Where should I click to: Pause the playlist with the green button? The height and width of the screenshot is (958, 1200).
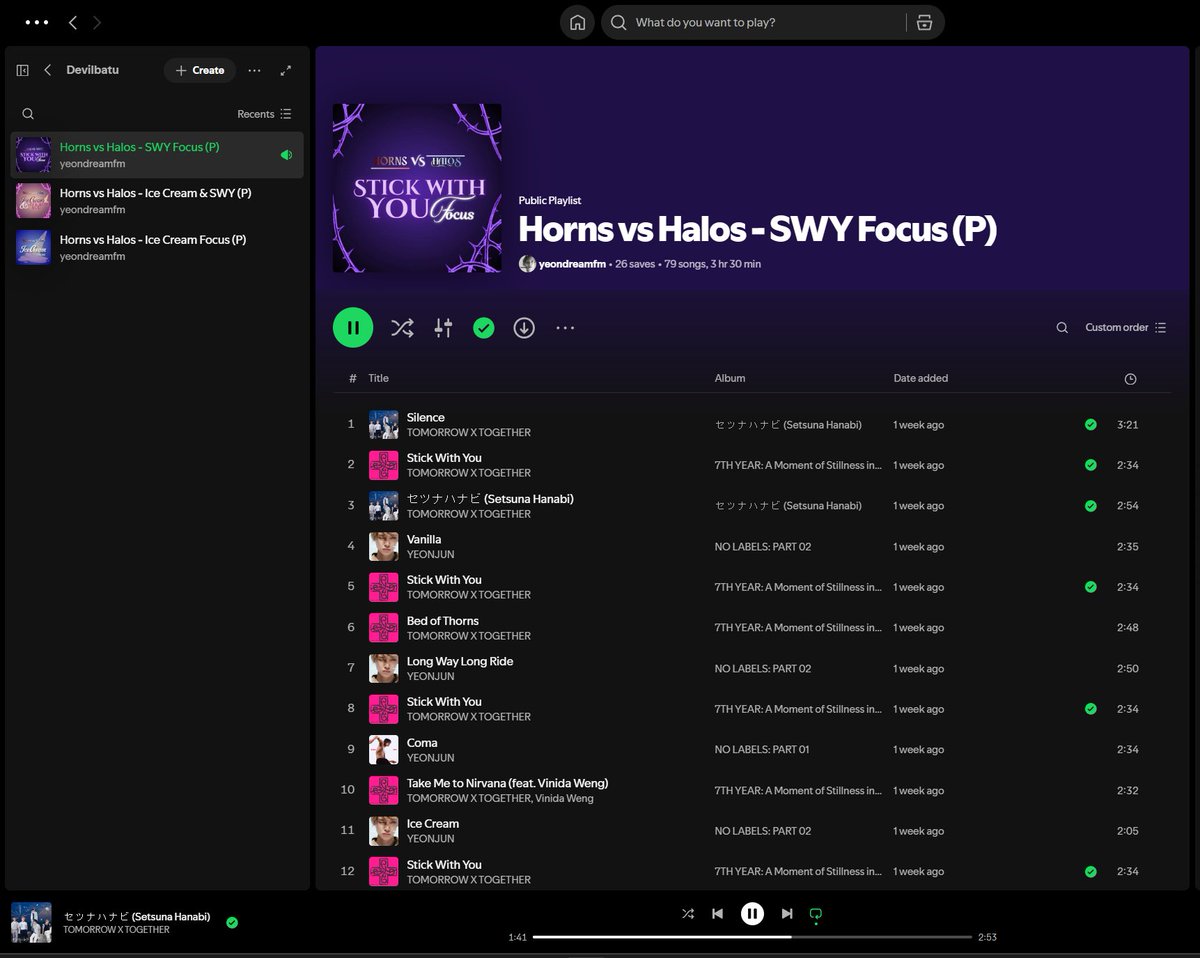353,327
